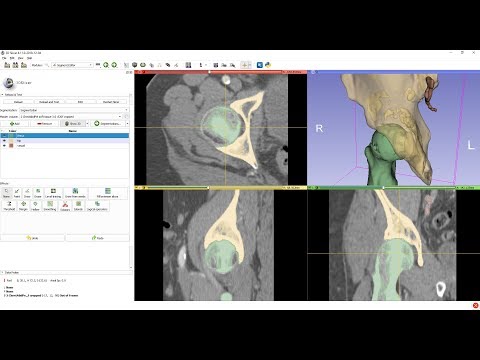This screenshot has width=480, height=360.
Task: Open the module selector dropdown
Action: 72,65
